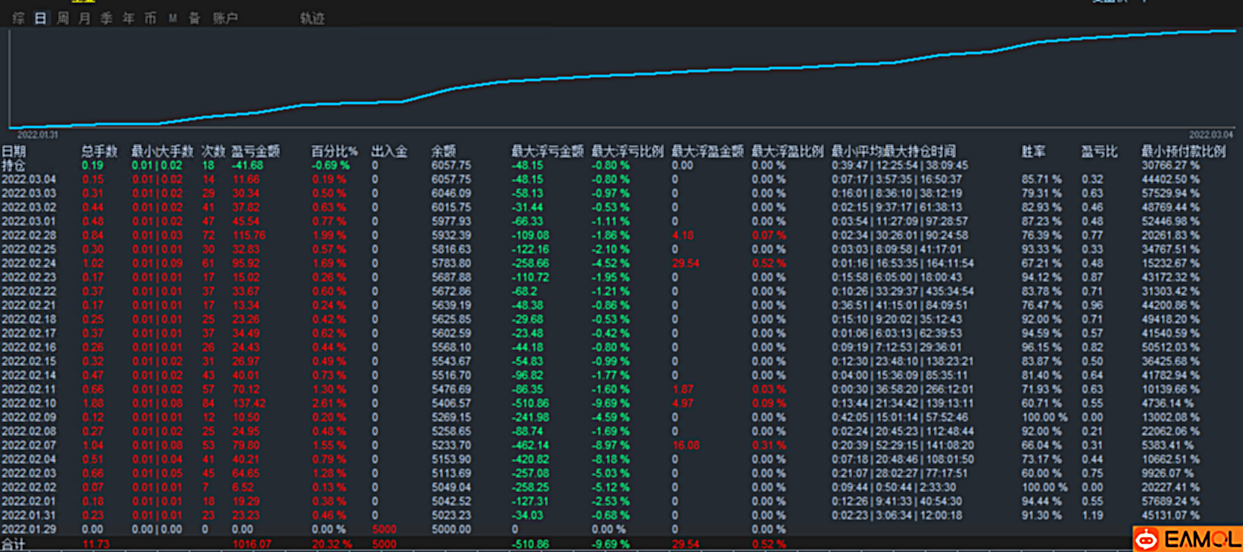Click the 最大浮亏金额 column header
1243x552 pixels.
pos(548,152)
